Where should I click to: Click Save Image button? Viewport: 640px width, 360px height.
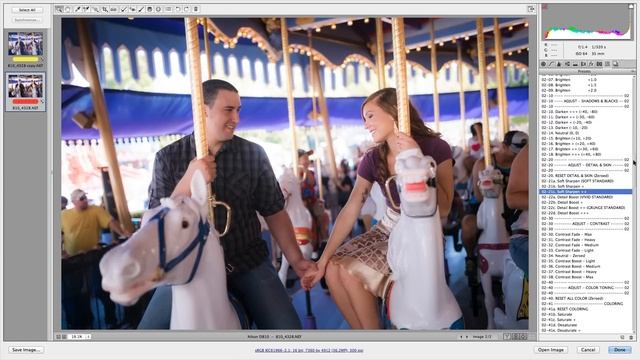coord(26,350)
